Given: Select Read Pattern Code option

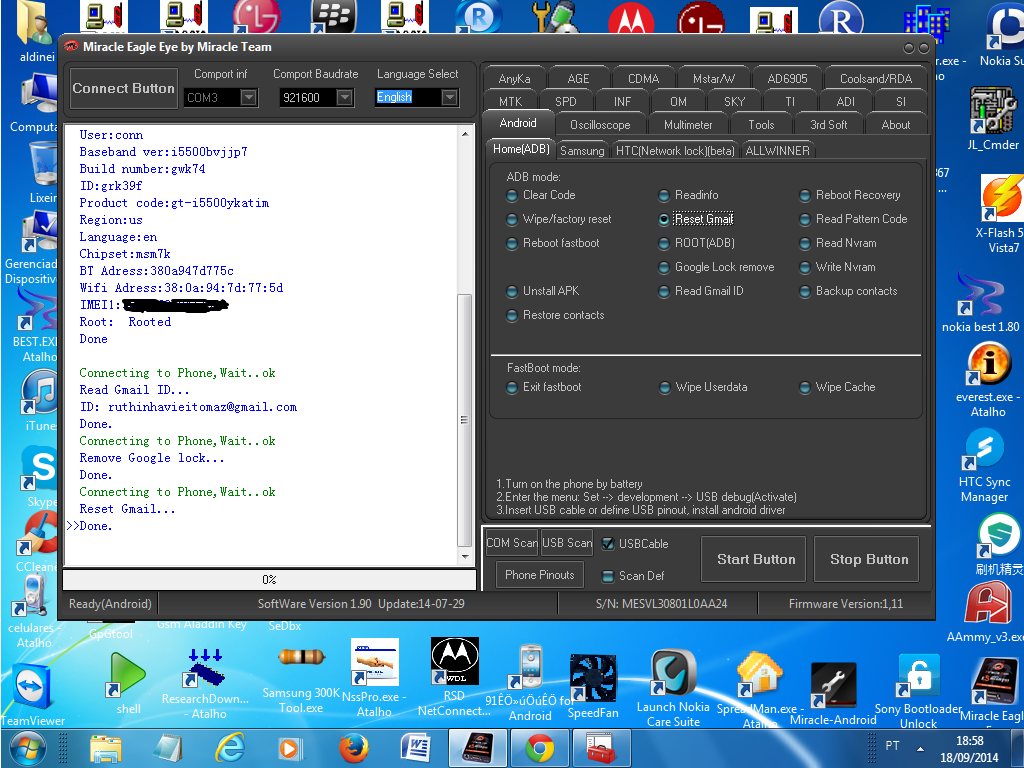Looking at the screenshot, I should point(854,219).
